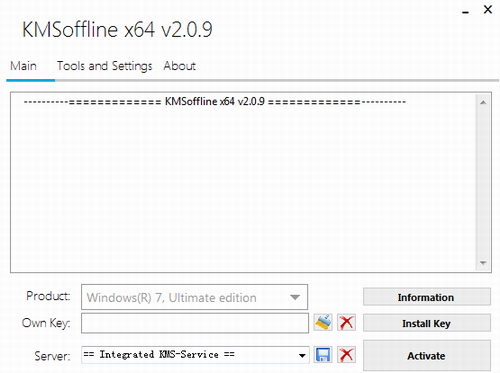Screen dimensions: 500x373
Task: Click the log scrollbar down arrow
Action: 483,263
